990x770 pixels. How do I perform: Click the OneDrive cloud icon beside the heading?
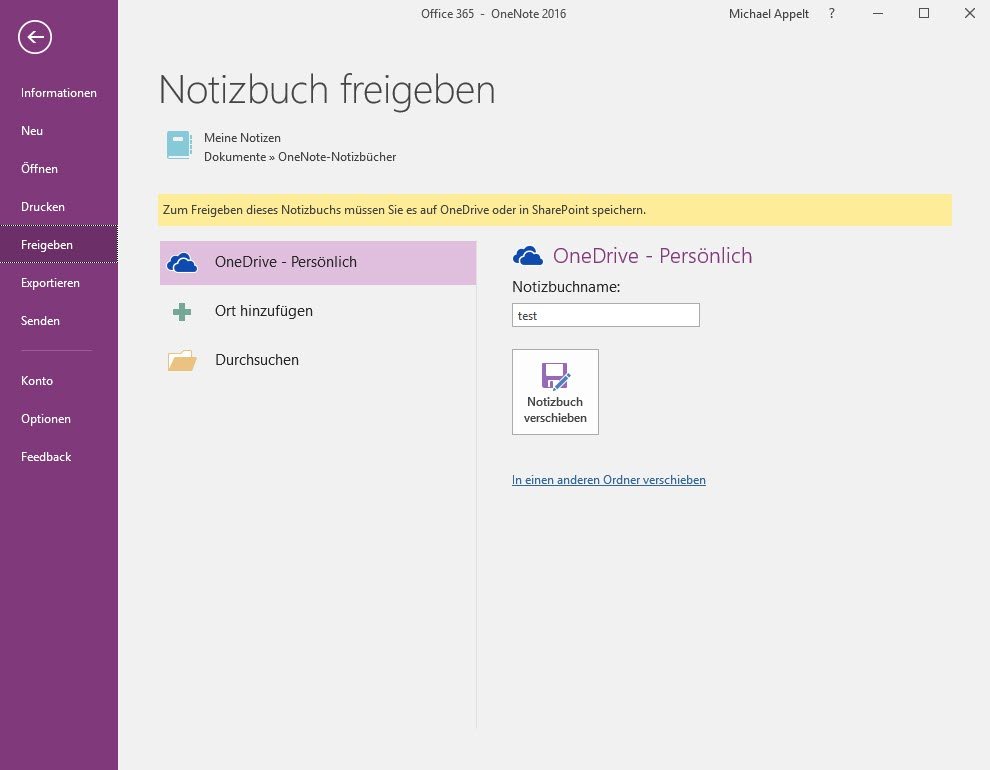click(528, 256)
